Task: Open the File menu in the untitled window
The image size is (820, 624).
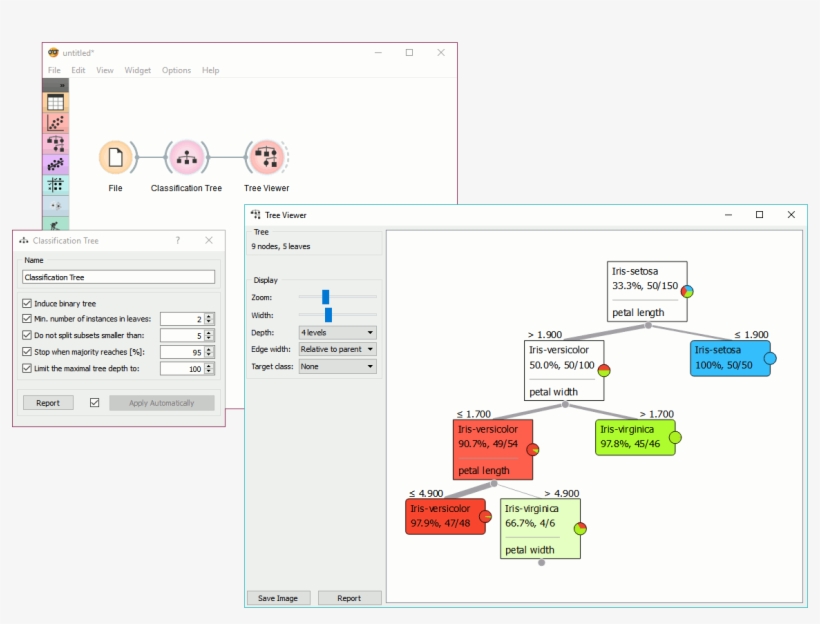Action: (x=54, y=70)
